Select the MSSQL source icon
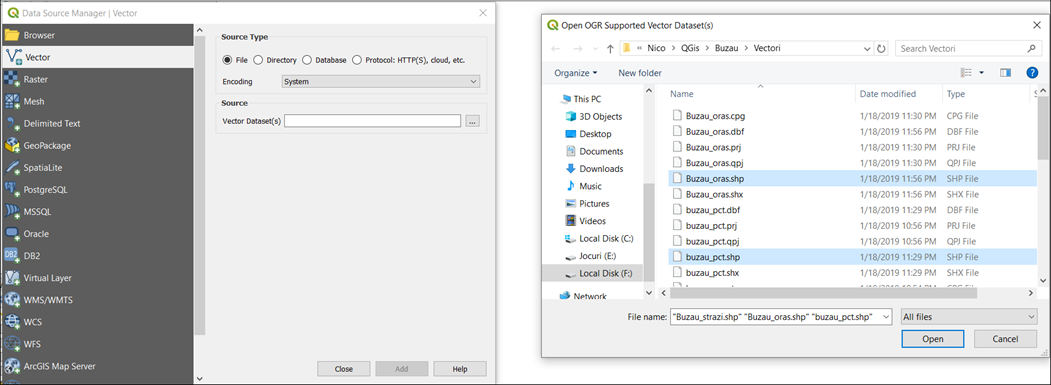 tap(12, 212)
